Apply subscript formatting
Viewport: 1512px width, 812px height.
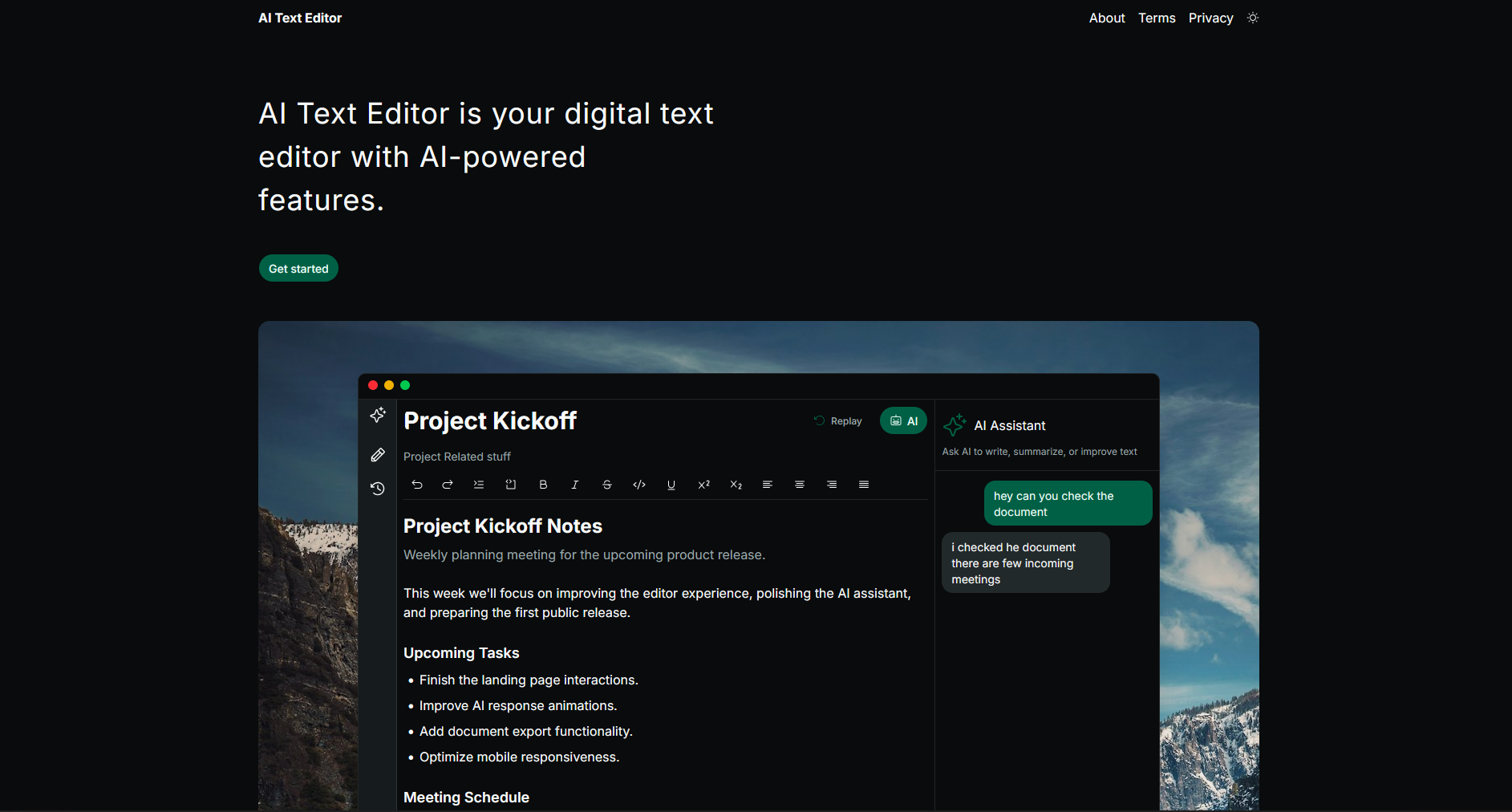tap(736, 485)
